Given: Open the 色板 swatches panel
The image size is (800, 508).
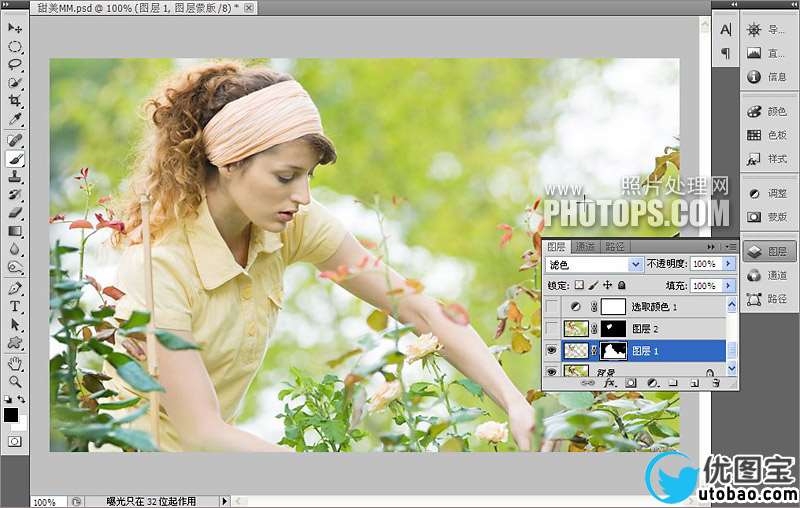Looking at the screenshot, I should (768, 135).
